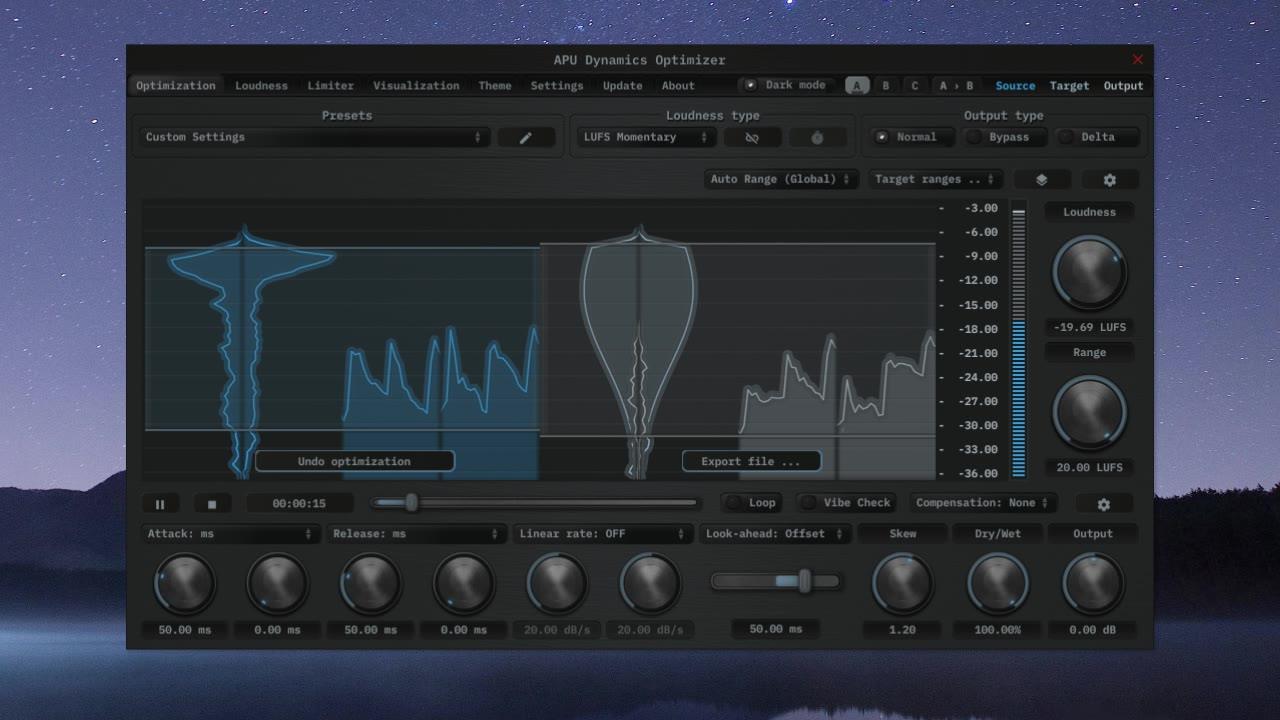Click Skew value 1.20 field
The image size is (1280, 720).
[x=902, y=630]
